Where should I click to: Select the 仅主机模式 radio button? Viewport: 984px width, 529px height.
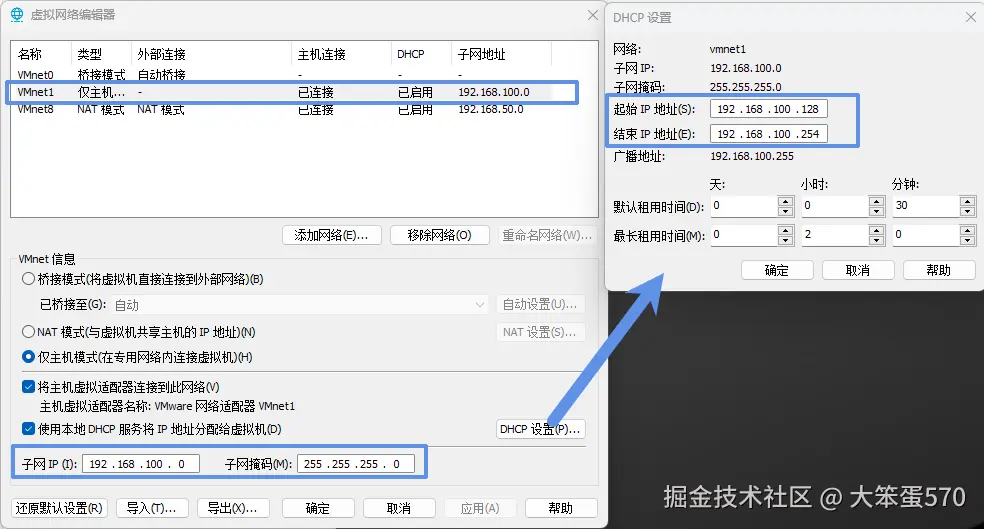point(28,357)
